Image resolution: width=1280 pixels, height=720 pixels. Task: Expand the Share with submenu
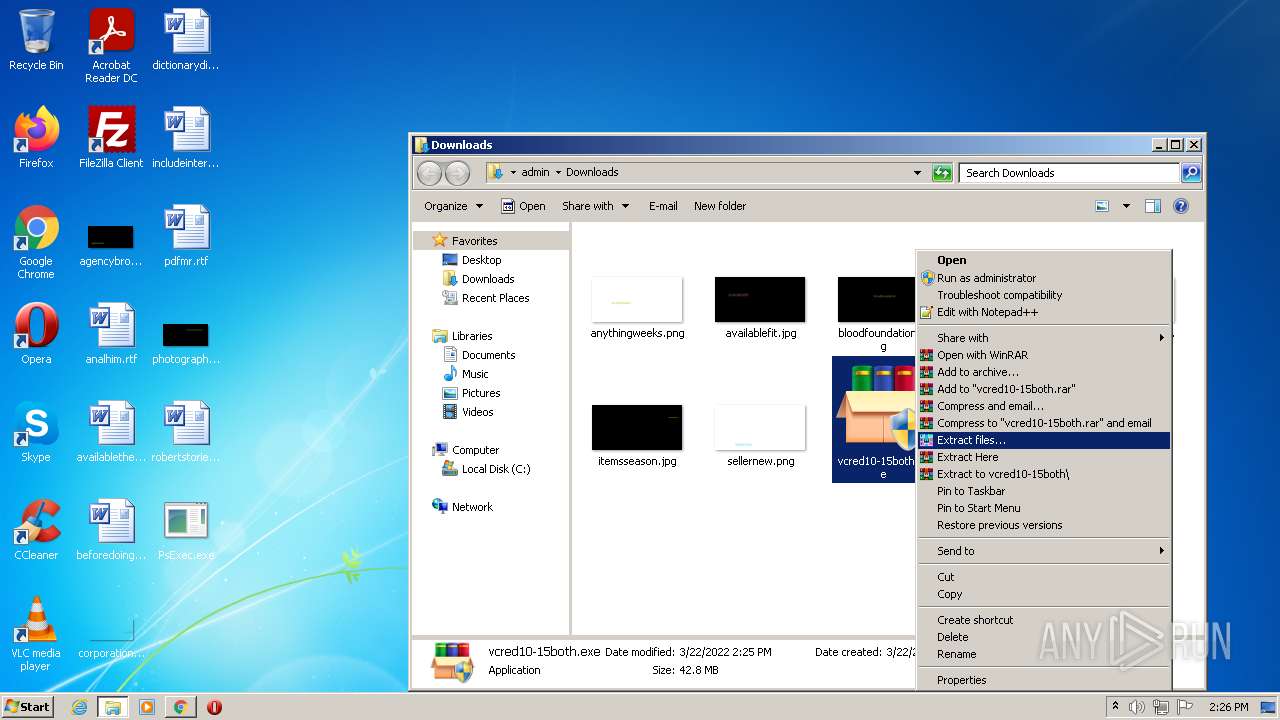pyautogui.click(x=1044, y=338)
